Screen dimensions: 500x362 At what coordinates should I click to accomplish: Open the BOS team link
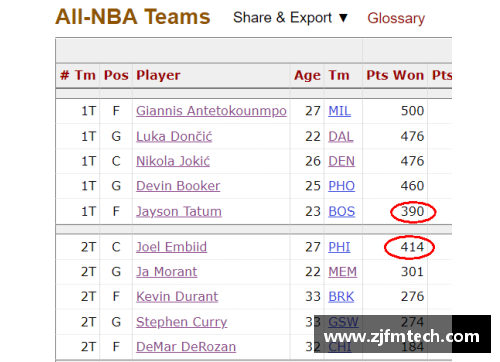pos(342,211)
